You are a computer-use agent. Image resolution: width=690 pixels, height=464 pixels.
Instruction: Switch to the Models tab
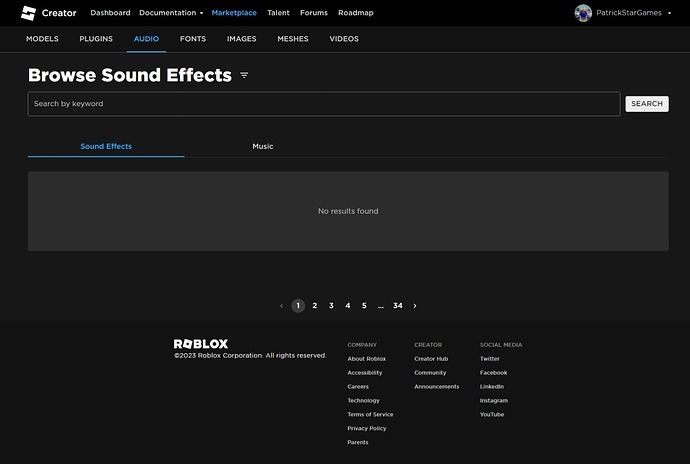click(x=42, y=39)
